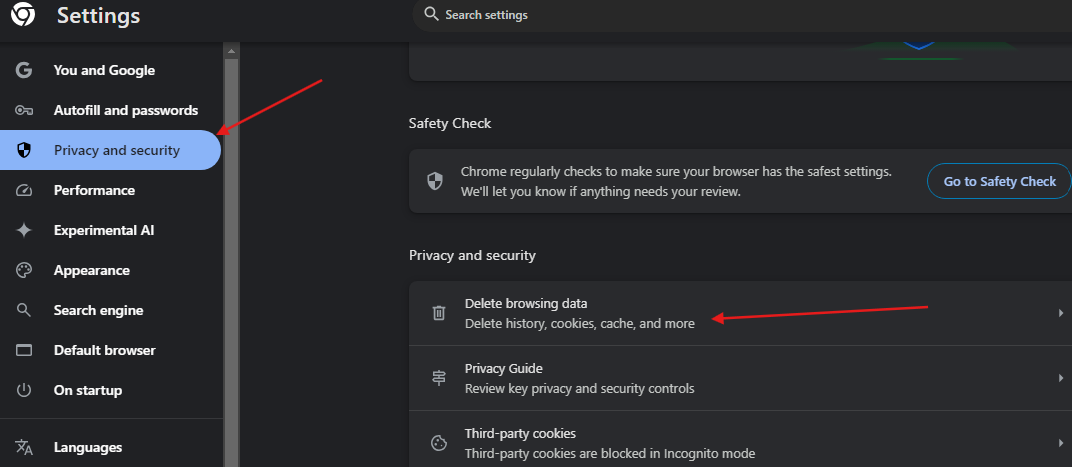Screen dimensions: 1072x467
Task: Click the Experimental AI sparkle icon
Action: tap(24, 230)
